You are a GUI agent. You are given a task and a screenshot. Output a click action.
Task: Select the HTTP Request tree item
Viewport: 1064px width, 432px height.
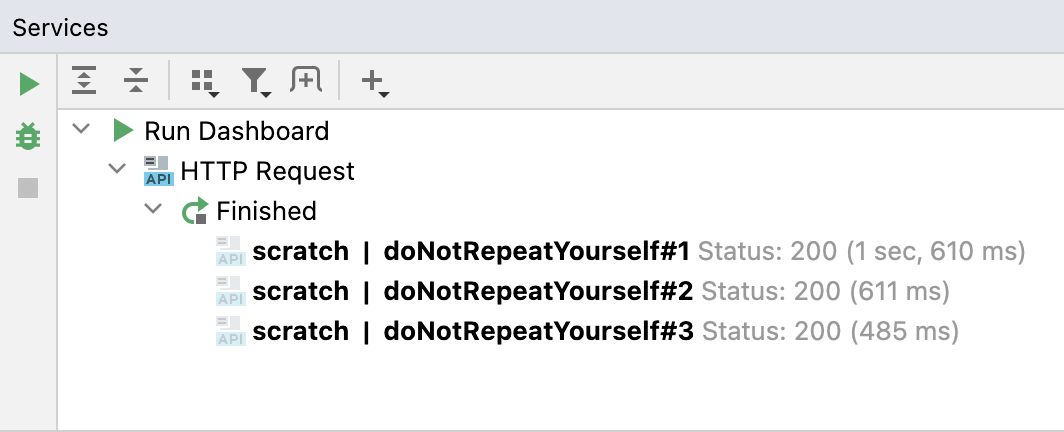point(267,171)
